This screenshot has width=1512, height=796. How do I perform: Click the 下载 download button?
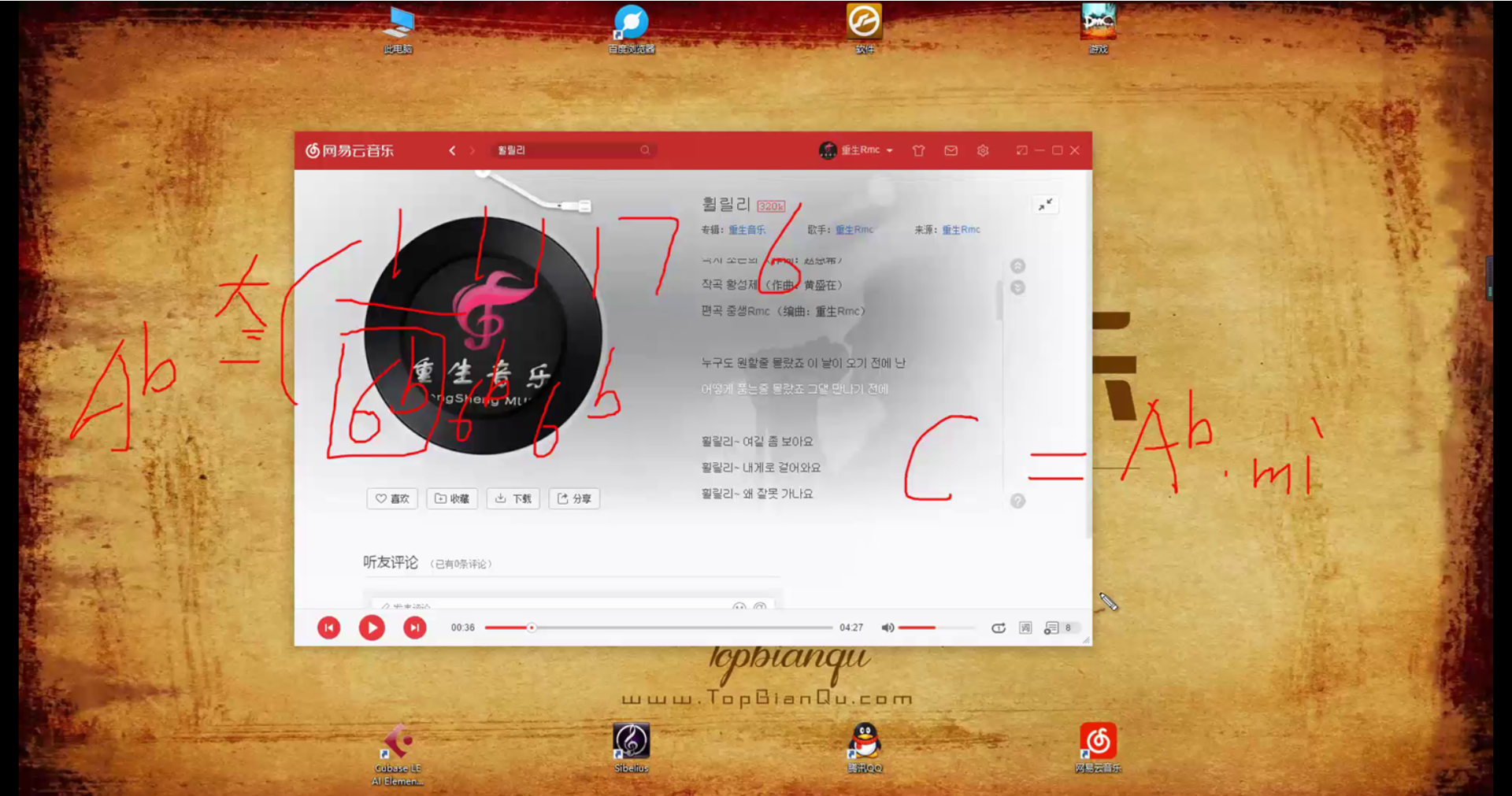[x=513, y=498]
